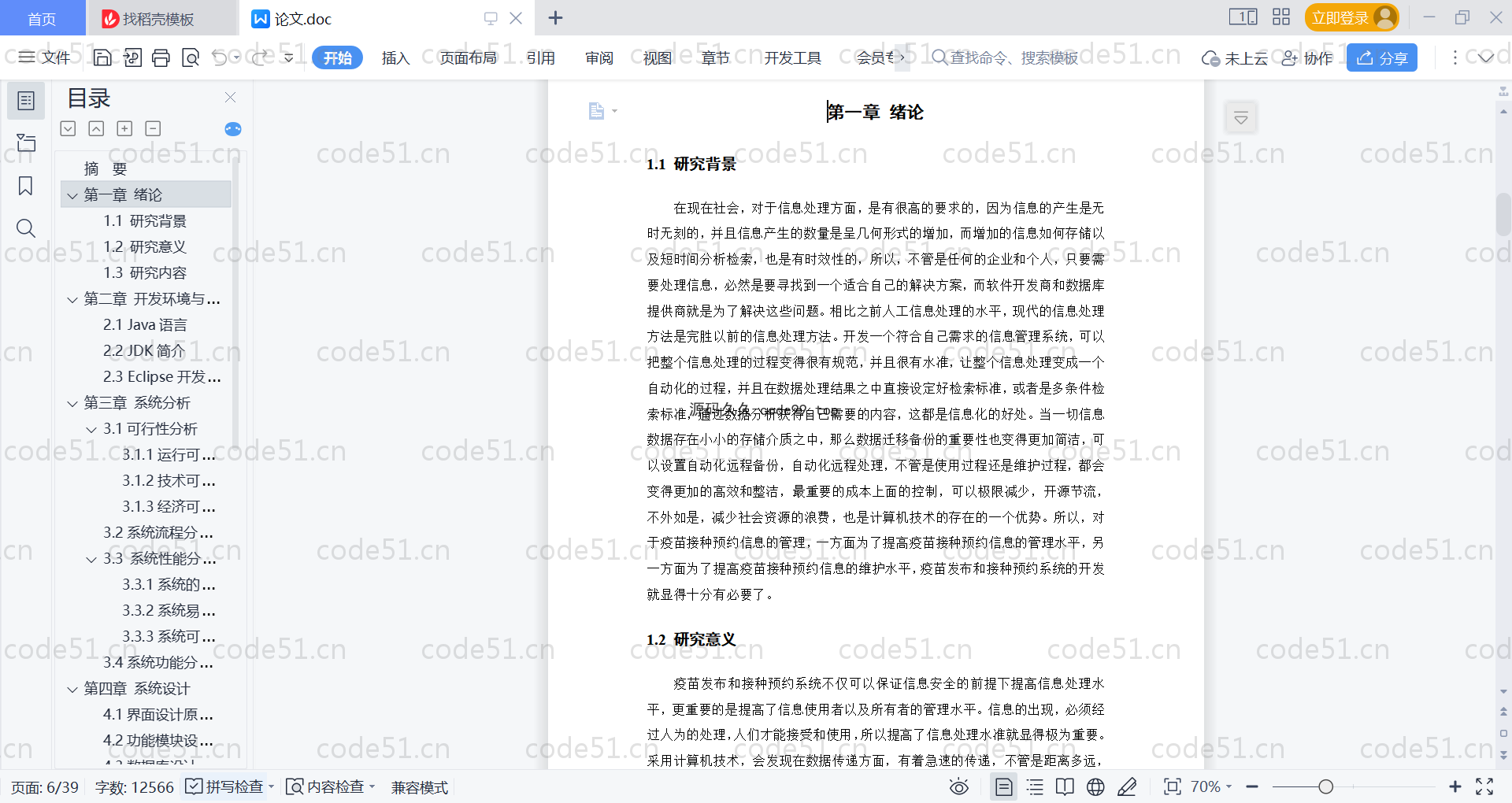Open the outline/TOC sidebar panel icon
Image resolution: width=1512 pixels, height=803 pixels.
pyautogui.click(x=26, y=101)
